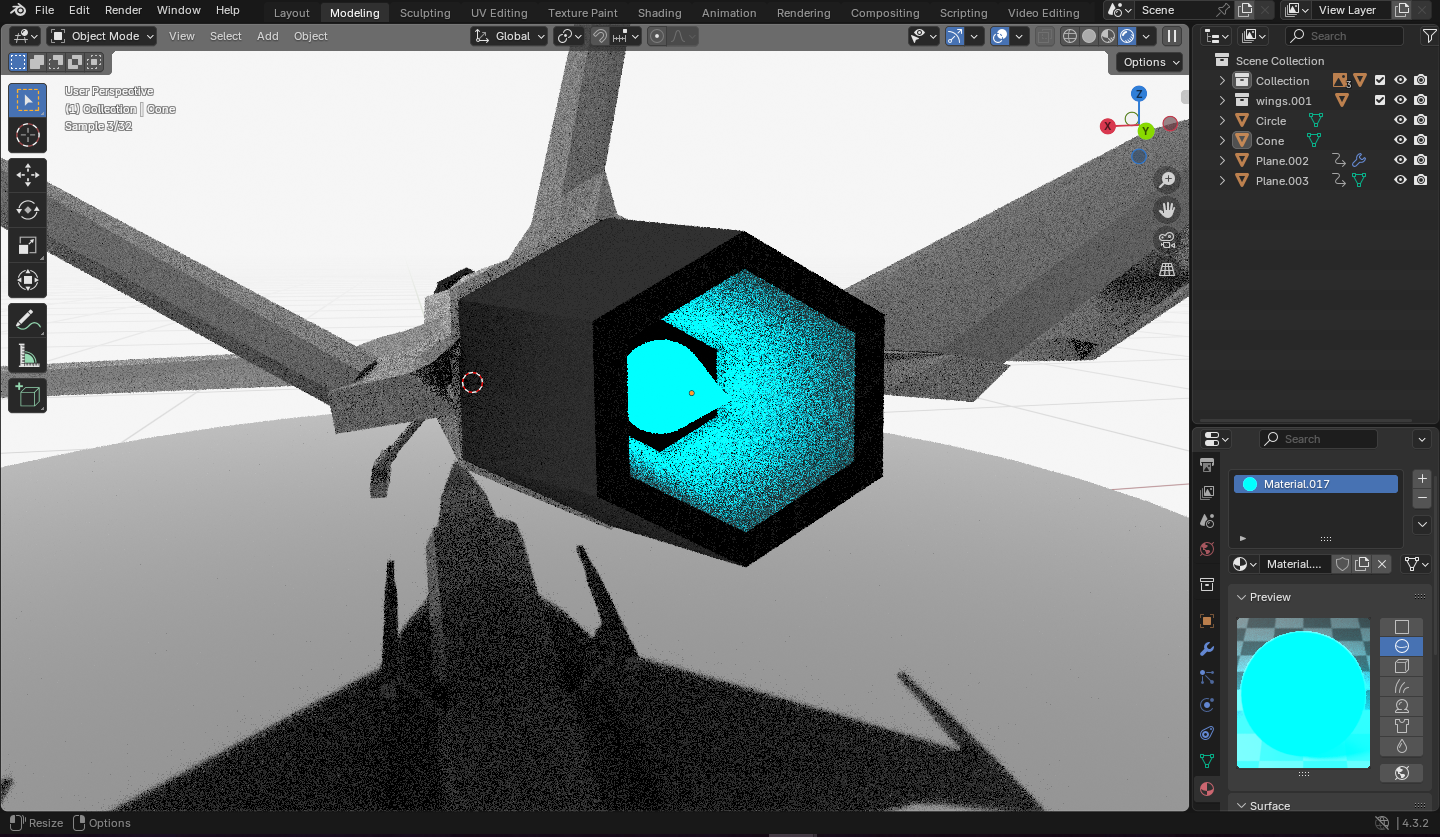This screenshot has height=837, width=1440.
Task: Open viewport Options dropdown
Action: click(1151, 62)
